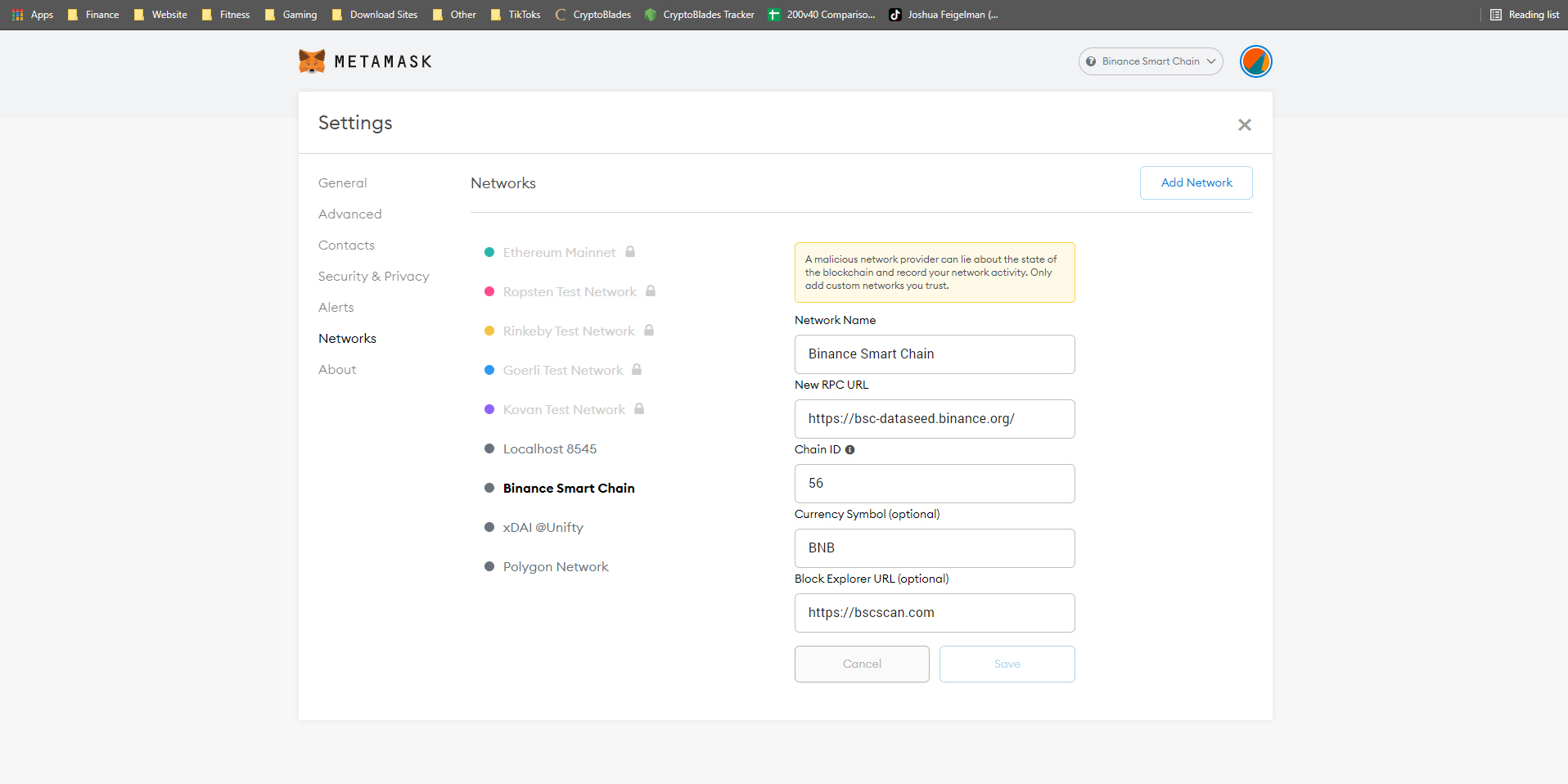Click the lock icon beside Kovan Test Network
Viewport: 1568px width, 784px height.
639,408
